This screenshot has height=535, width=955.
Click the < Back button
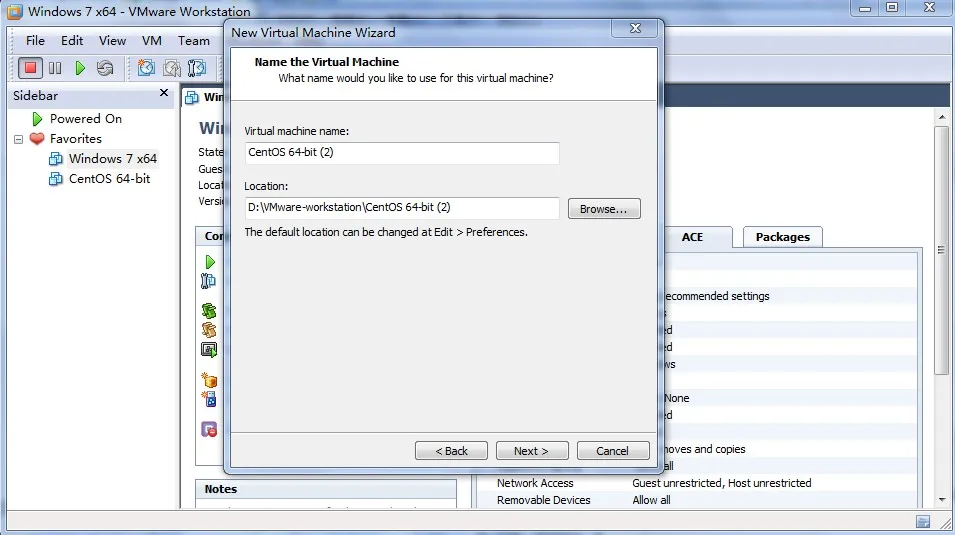451,451
